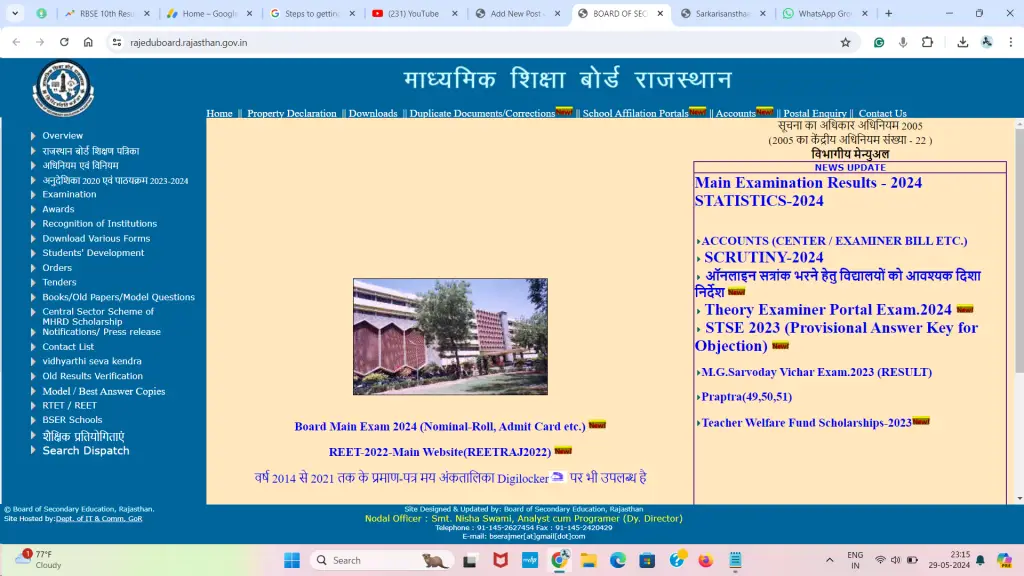Expand the Tenders arrow in sidebar
The height and width of the screenshot is (576, 1024).
[33, 282]
